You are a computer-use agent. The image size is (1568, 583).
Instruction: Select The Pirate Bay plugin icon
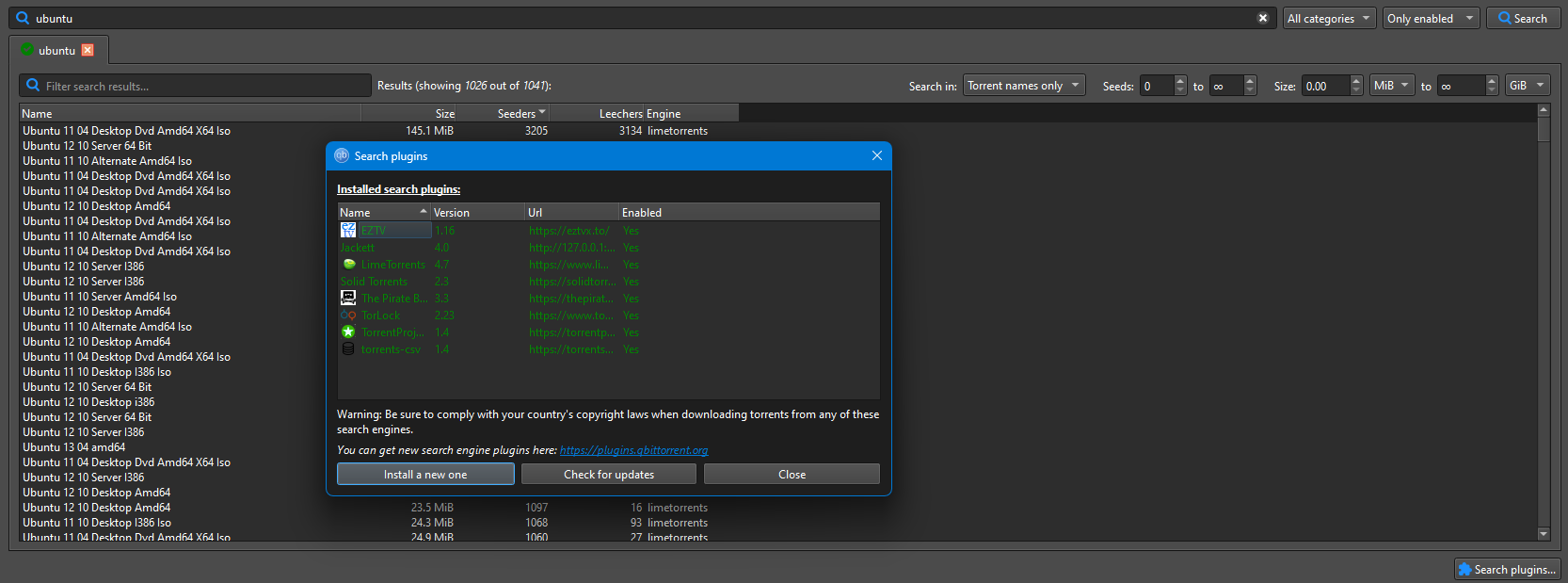coord(348,298)
